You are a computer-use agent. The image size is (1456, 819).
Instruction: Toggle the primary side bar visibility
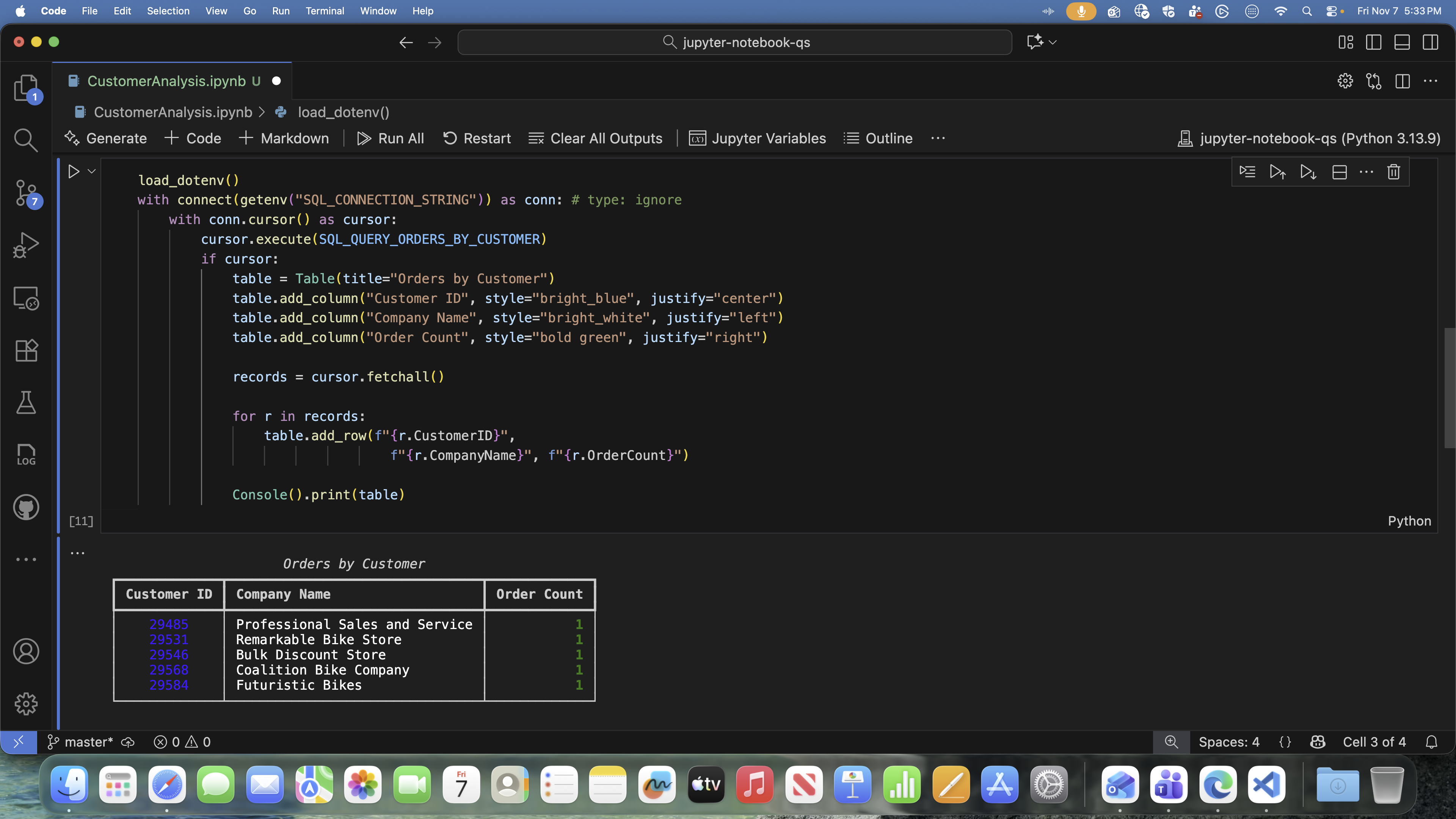1373,42
